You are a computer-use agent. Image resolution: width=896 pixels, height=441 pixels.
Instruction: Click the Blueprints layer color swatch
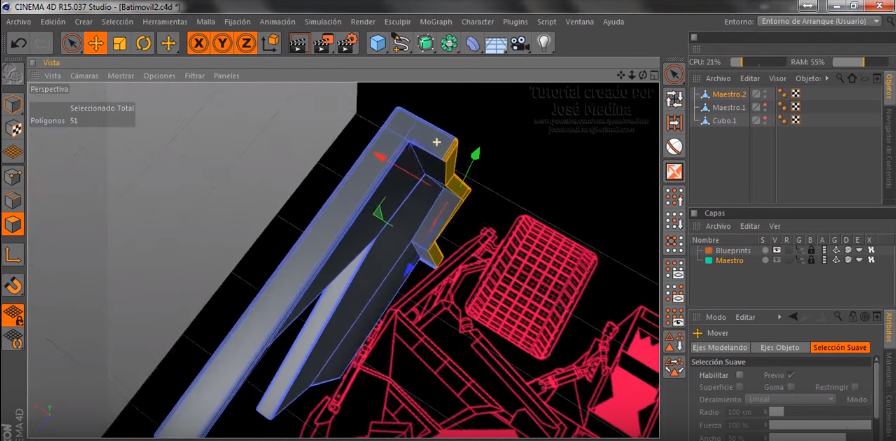708,250
